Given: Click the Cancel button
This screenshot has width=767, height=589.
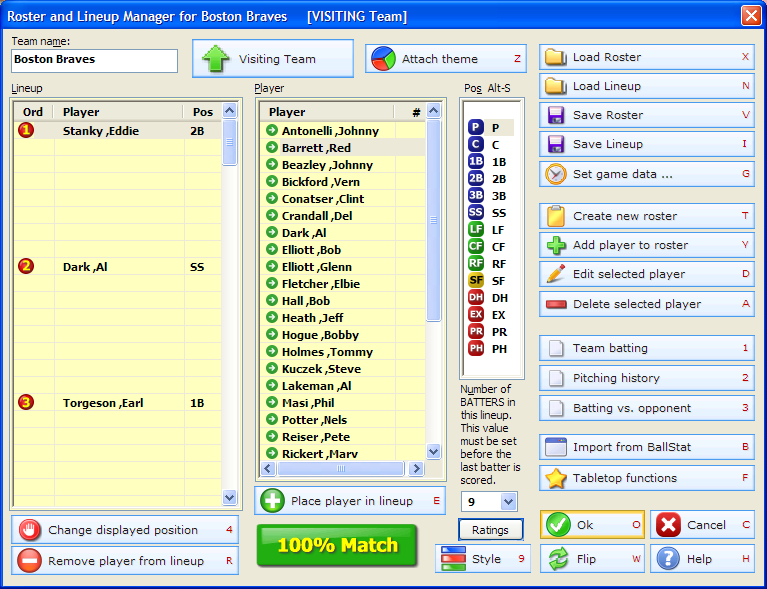Looking at the screenshot, I should 702,525.
